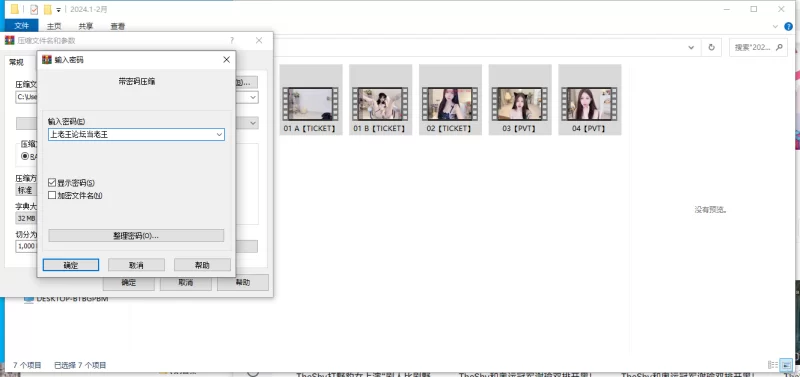This screenshot has width=800, height=377.
Task: Close the 输入密码 dialog with X
Action: (x=227, y=60)
